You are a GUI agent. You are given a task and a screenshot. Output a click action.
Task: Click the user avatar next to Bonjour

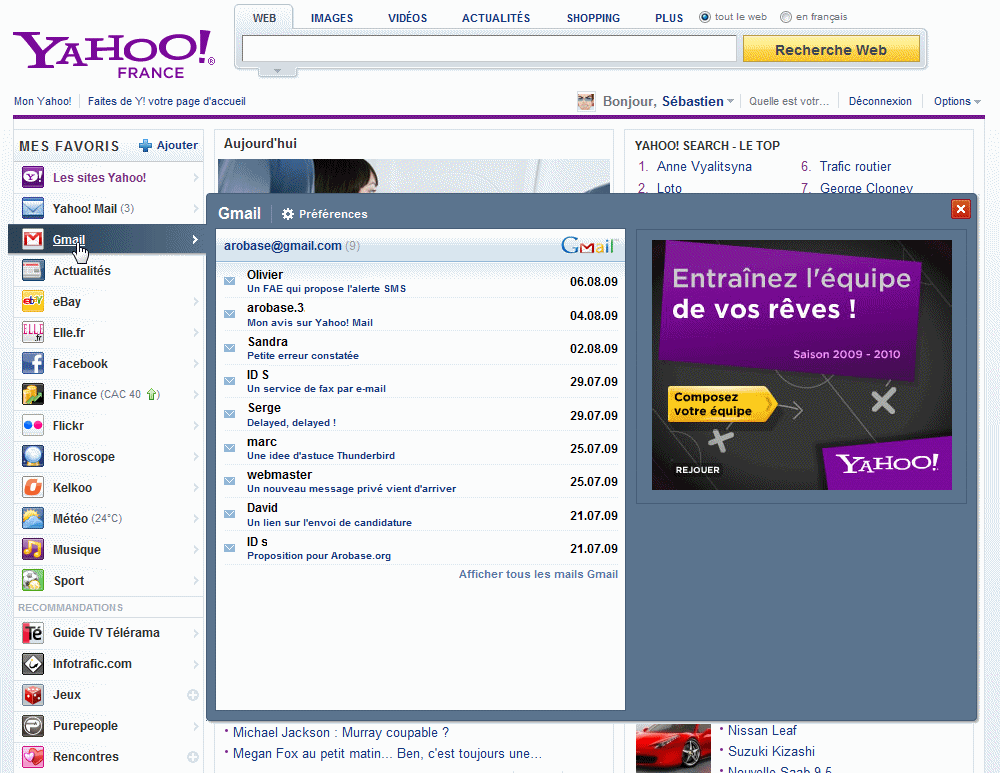point(585,101)
